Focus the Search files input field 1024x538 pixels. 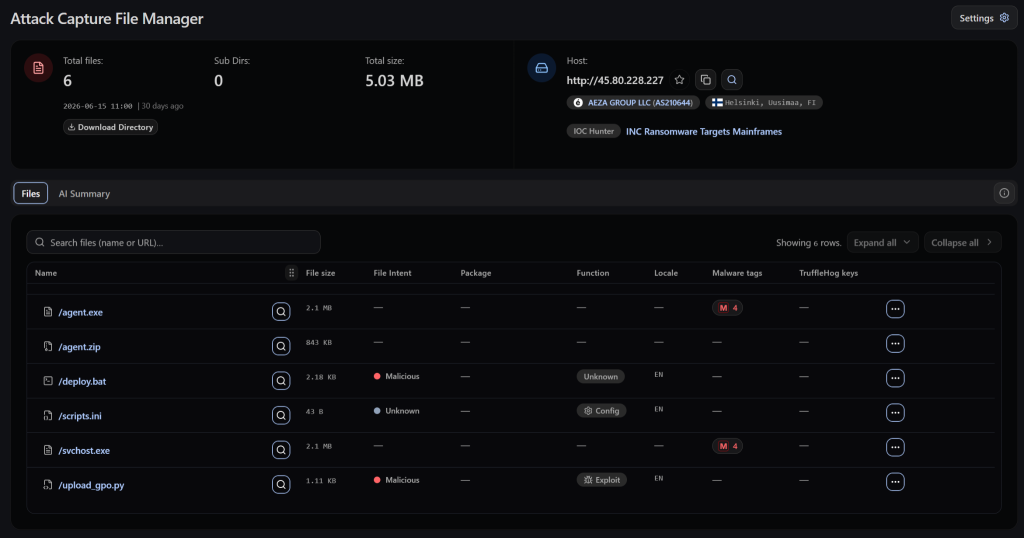click(173, 242)
